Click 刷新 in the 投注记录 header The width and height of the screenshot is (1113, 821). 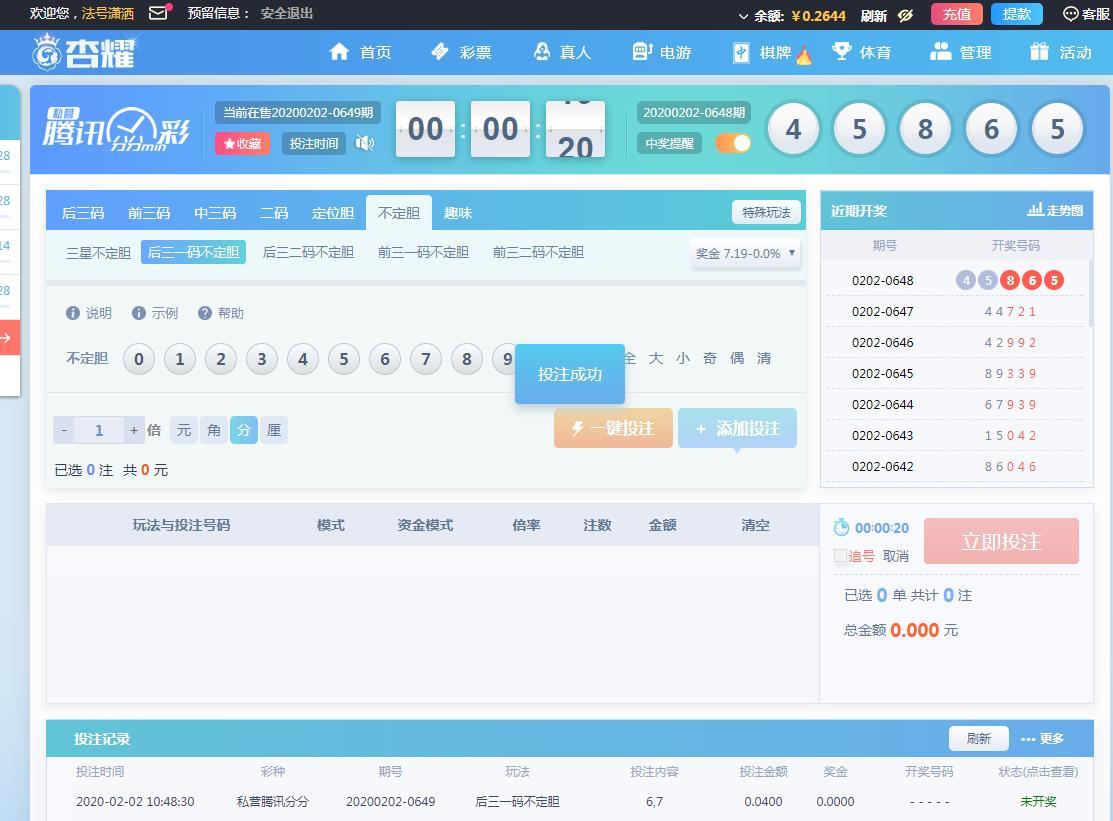(x=979, y=739)
